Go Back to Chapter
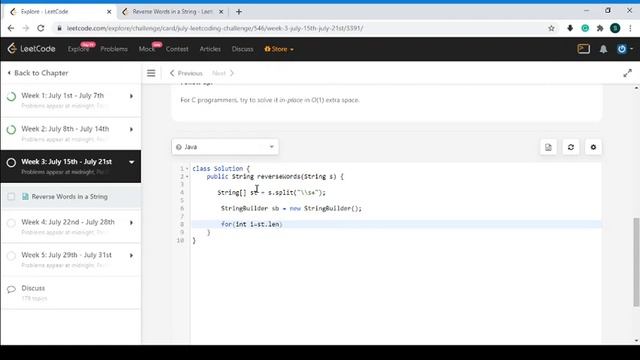Viewport: 640px width, 360px height. pyautogui.click(x=38, y=73)
